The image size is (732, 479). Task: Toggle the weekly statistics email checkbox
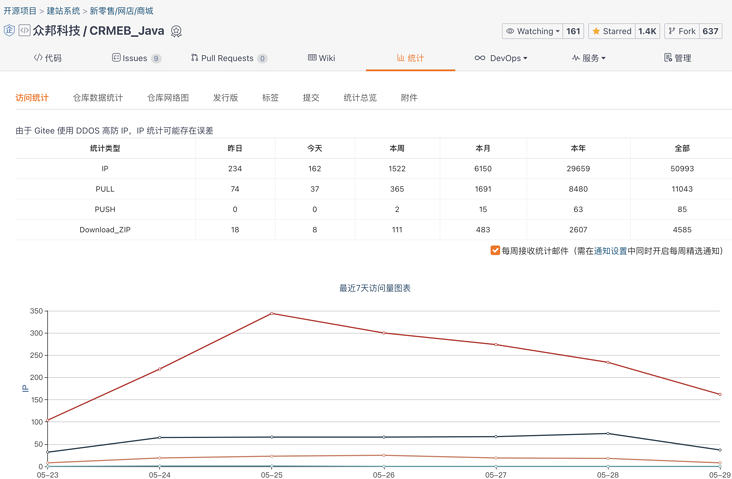tap(495, 251)
